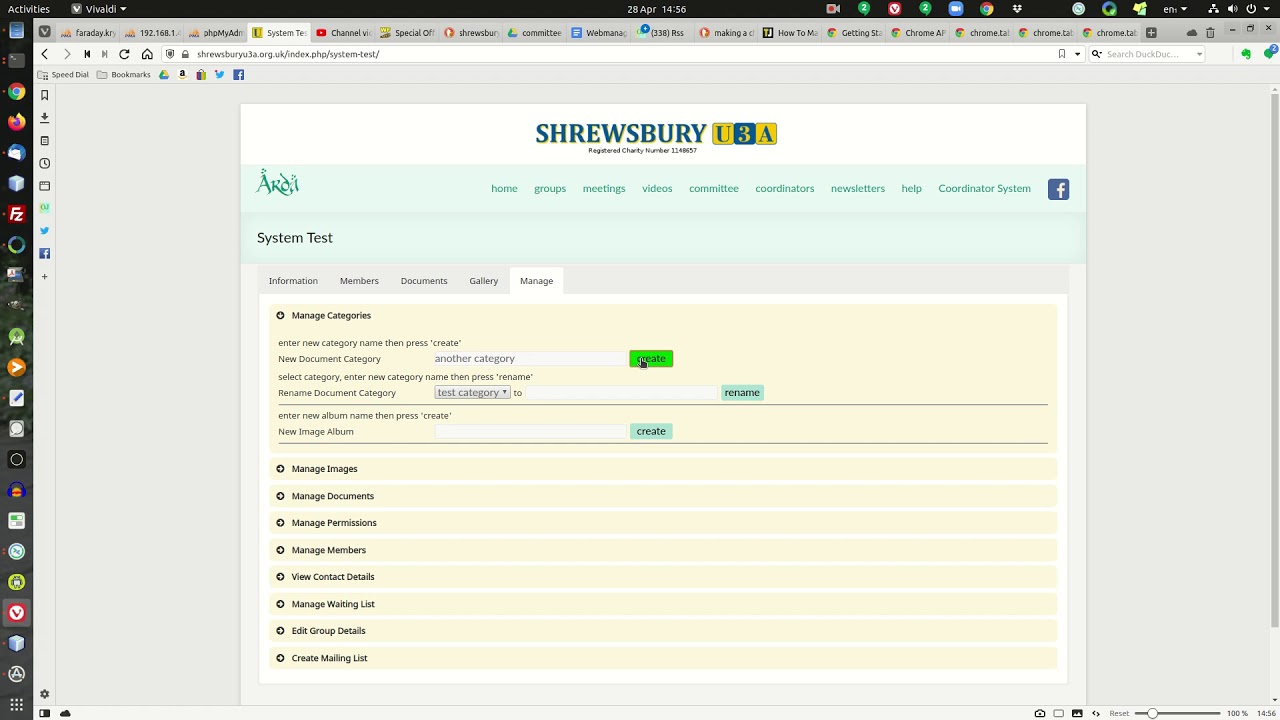Open the Vivaldi menu button

point(98,9)
